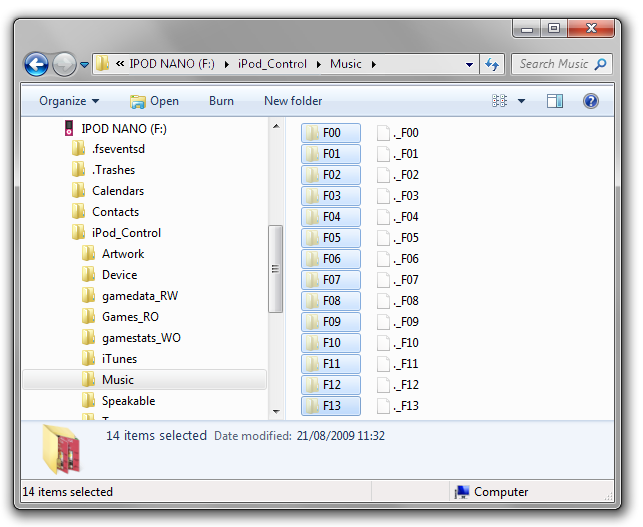
Task: Click navigation pane scroll down arrow
Action: 276,411
